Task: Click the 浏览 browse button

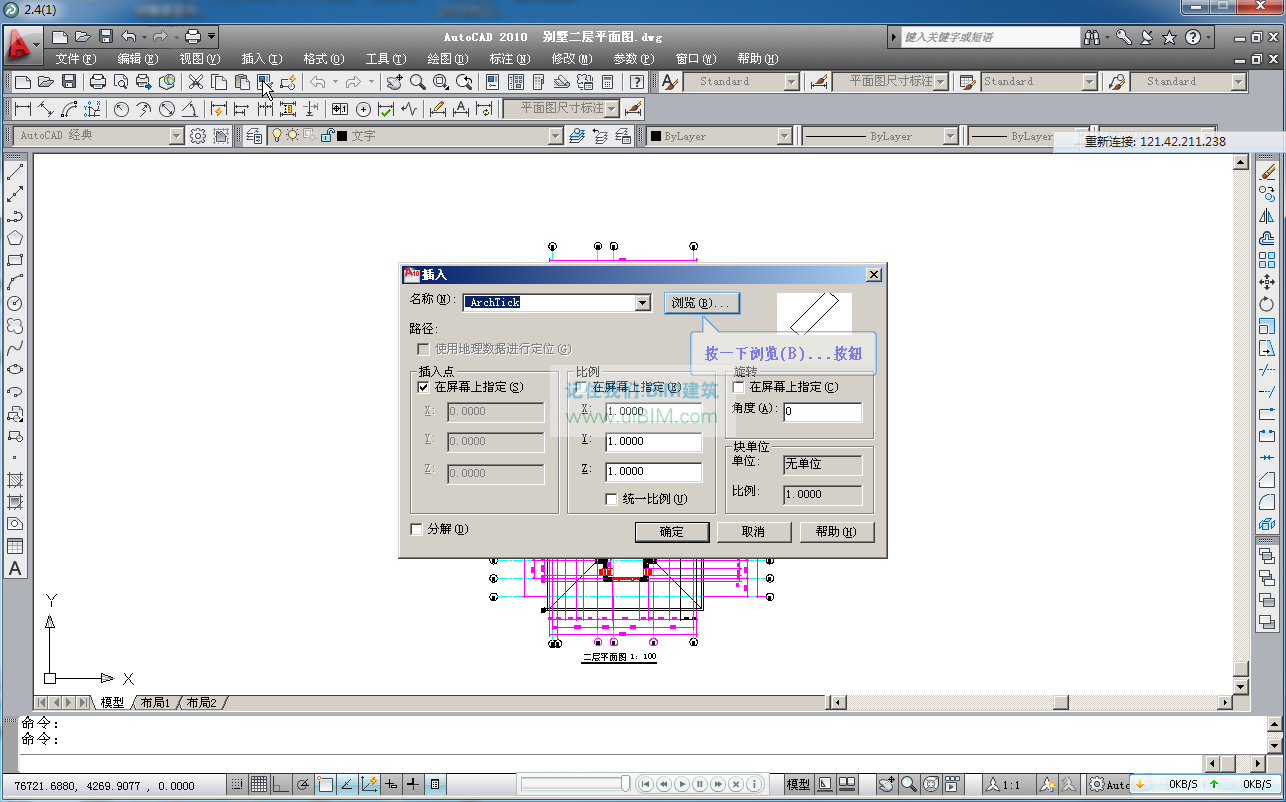Action: (x=701, y=303)
